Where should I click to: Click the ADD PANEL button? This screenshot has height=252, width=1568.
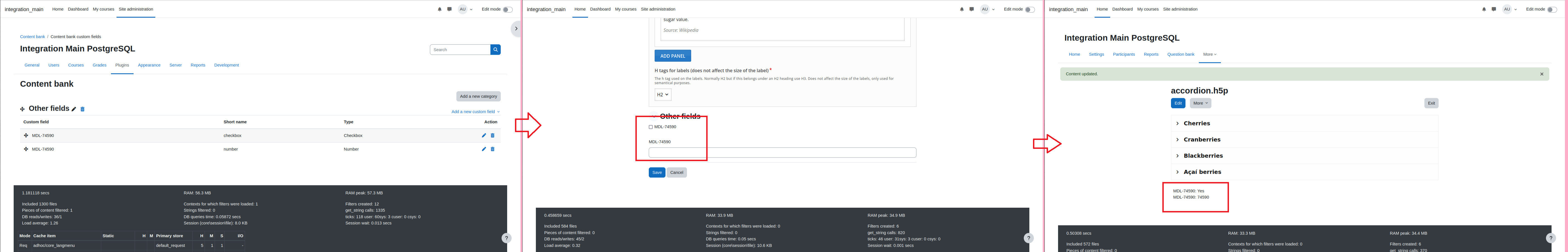click(672, 56)
